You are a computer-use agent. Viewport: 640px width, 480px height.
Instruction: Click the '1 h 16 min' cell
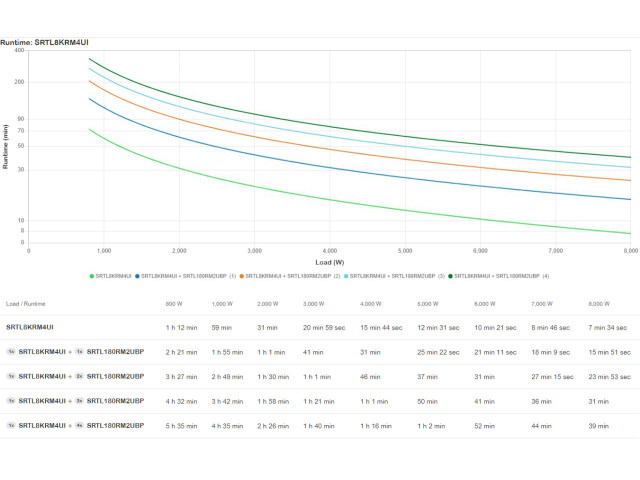(376, 426)
